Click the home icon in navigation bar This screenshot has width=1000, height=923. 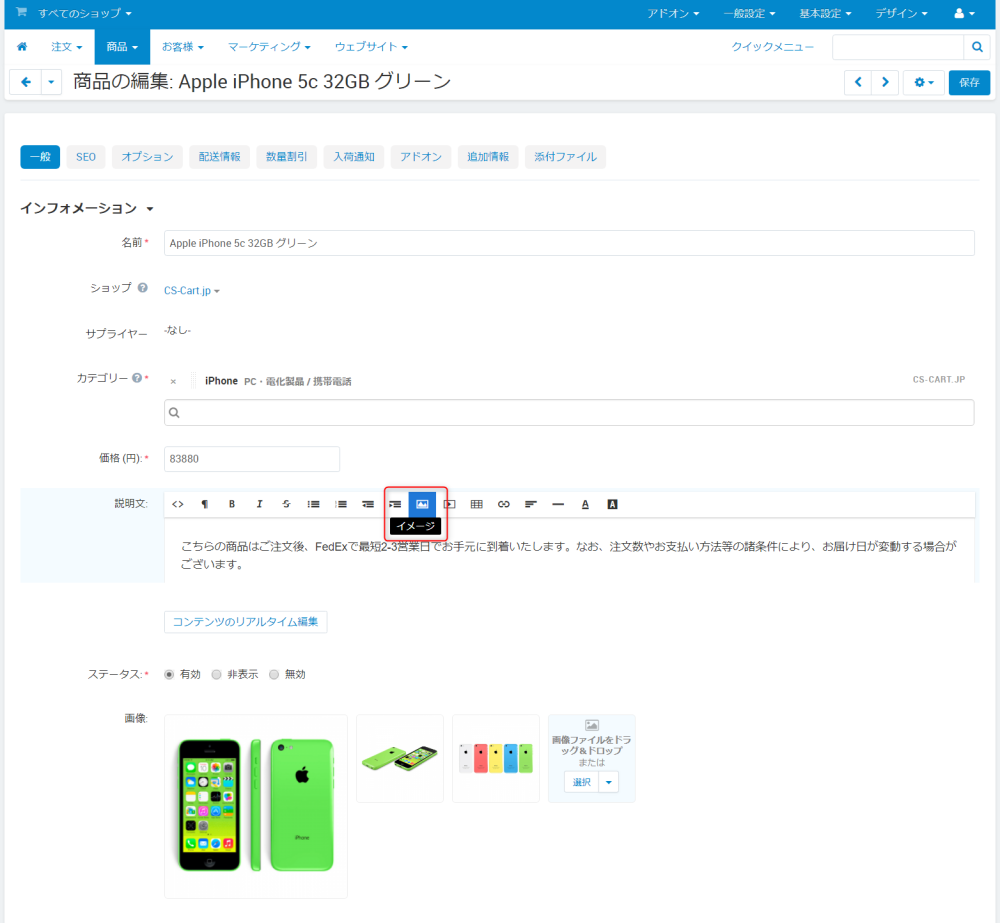coord(22,47)
